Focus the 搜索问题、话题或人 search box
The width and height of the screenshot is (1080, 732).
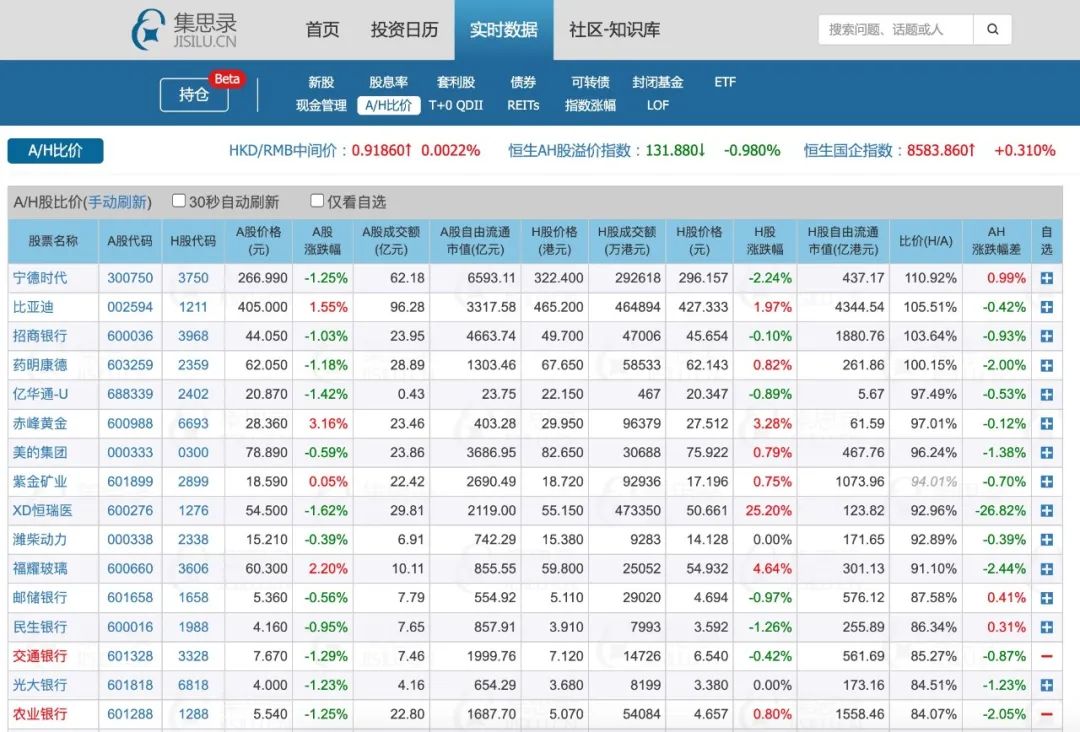pyautogui.click(x=895, y=29)
